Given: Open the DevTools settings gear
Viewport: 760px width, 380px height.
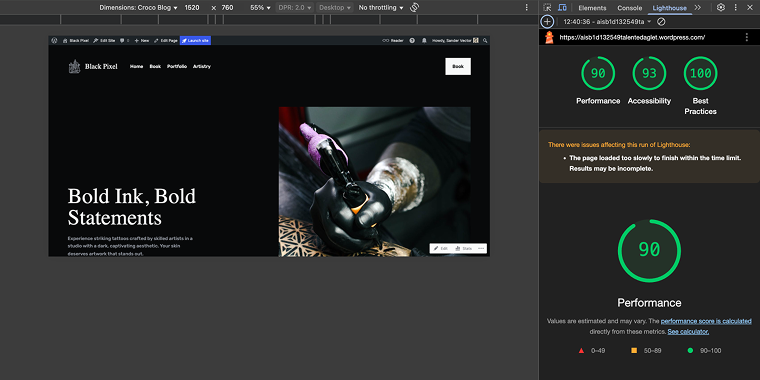Looking at the screenshot, I should point(721,7).
